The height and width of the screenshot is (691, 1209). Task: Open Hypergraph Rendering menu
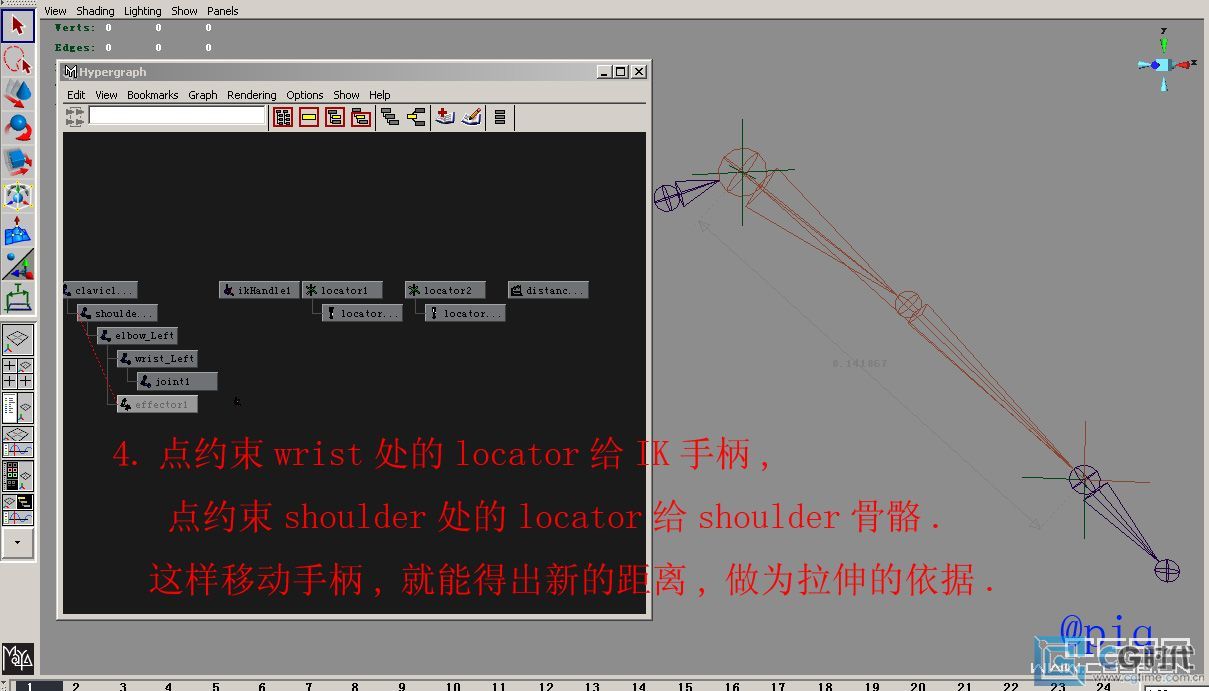pyautogui.click(x=252, y=95)
